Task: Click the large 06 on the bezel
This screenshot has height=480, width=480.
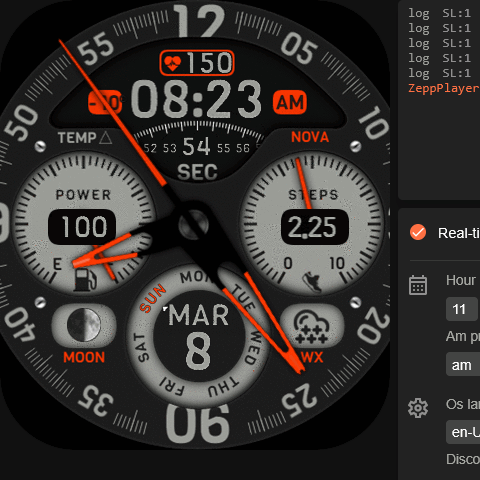Action: tap(198, 424)
